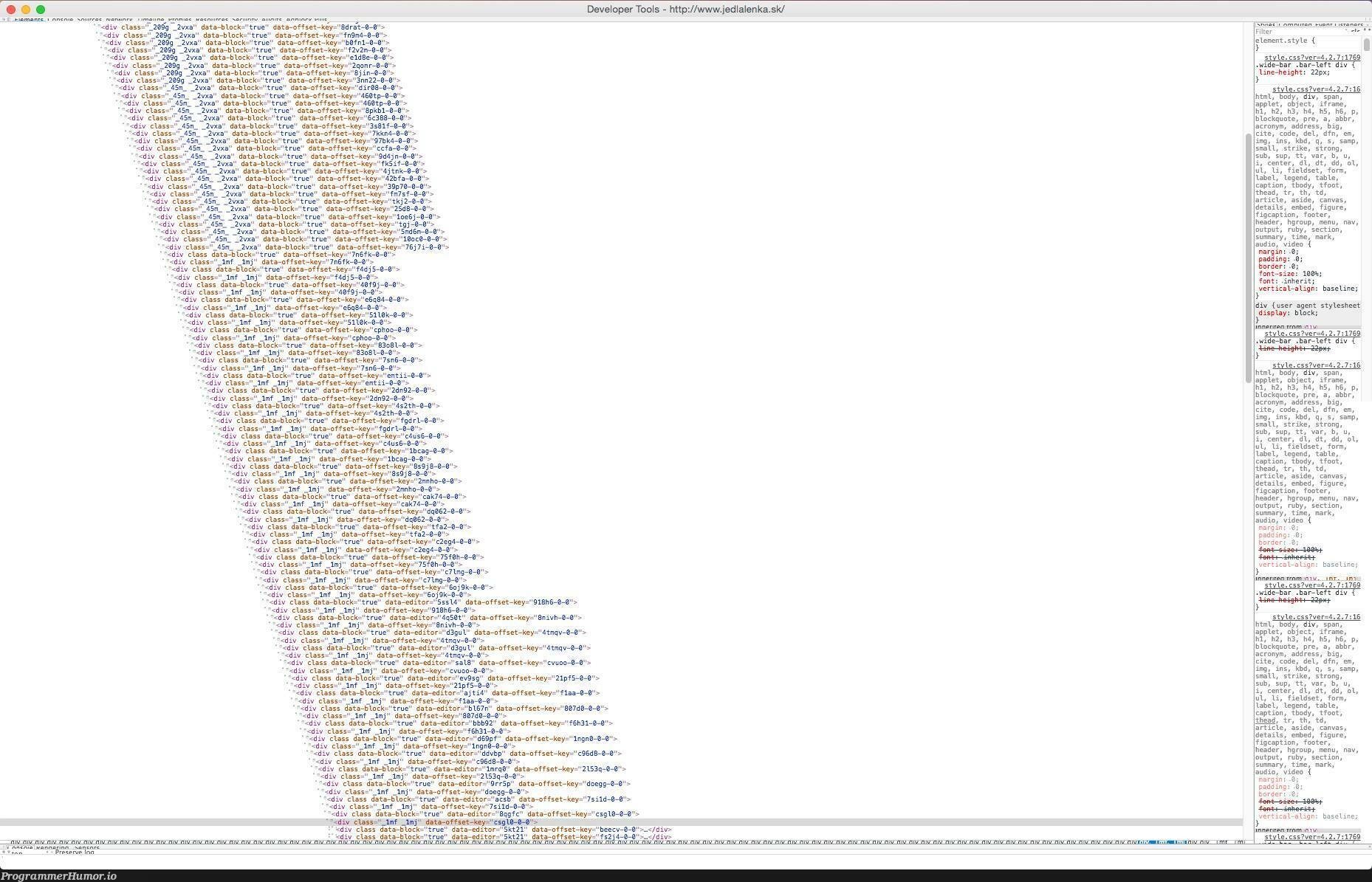This screenshot has height=882, width=1372.
Task: Click the element.style rule header
Action: [1285, 41]
